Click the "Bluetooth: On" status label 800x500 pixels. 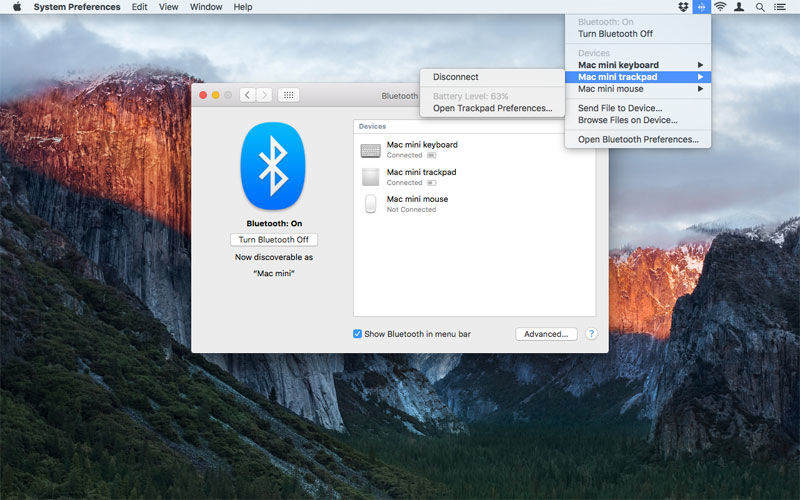click(274, 223)
